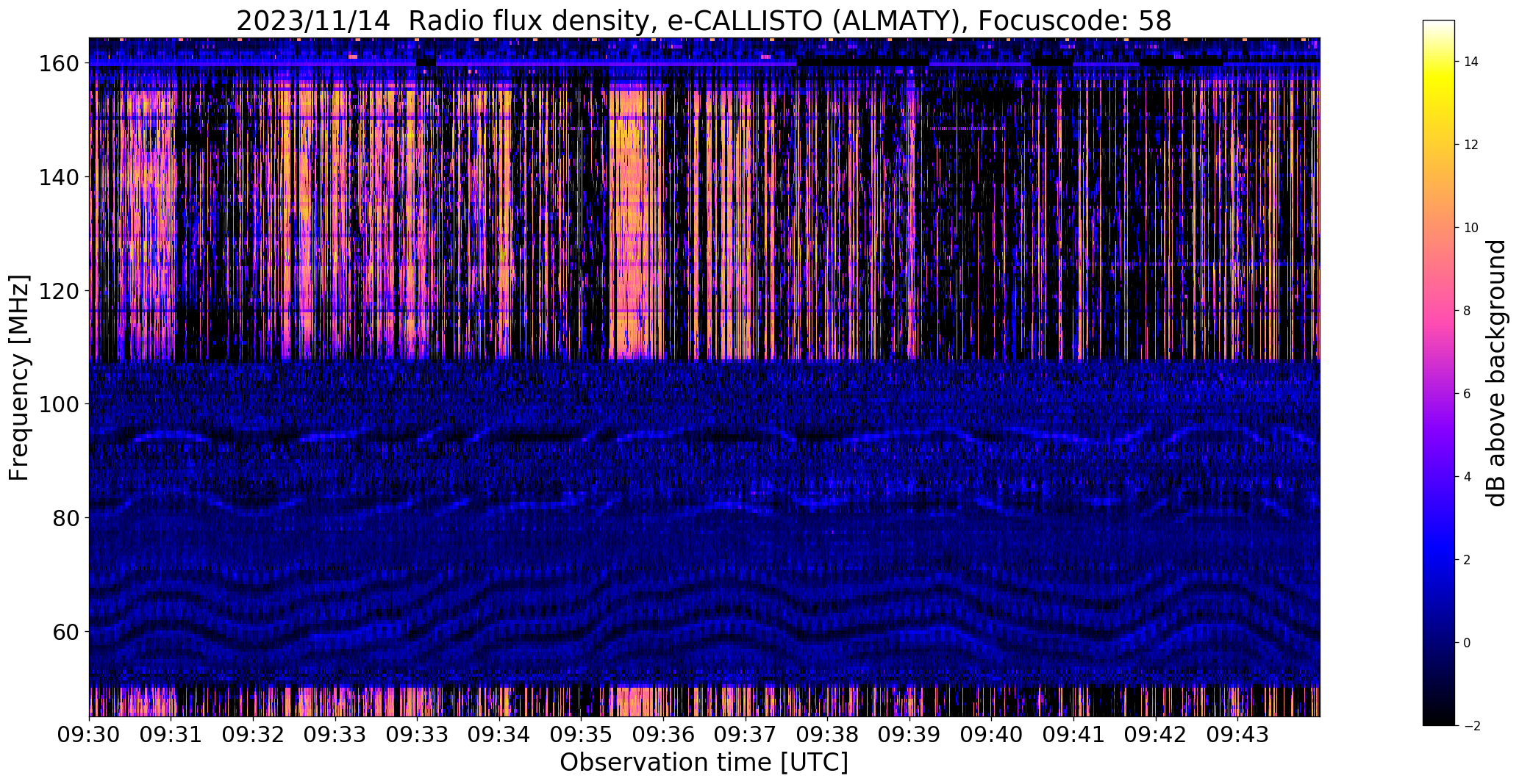Click the time tick label 09:41
The image size is (1519, 784).
[x=1073, y=735]
